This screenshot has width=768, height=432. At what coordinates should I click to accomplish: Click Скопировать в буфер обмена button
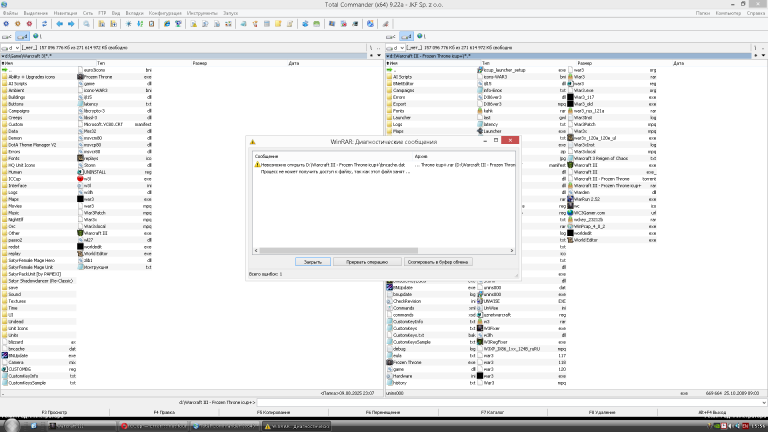coord(438,262)
